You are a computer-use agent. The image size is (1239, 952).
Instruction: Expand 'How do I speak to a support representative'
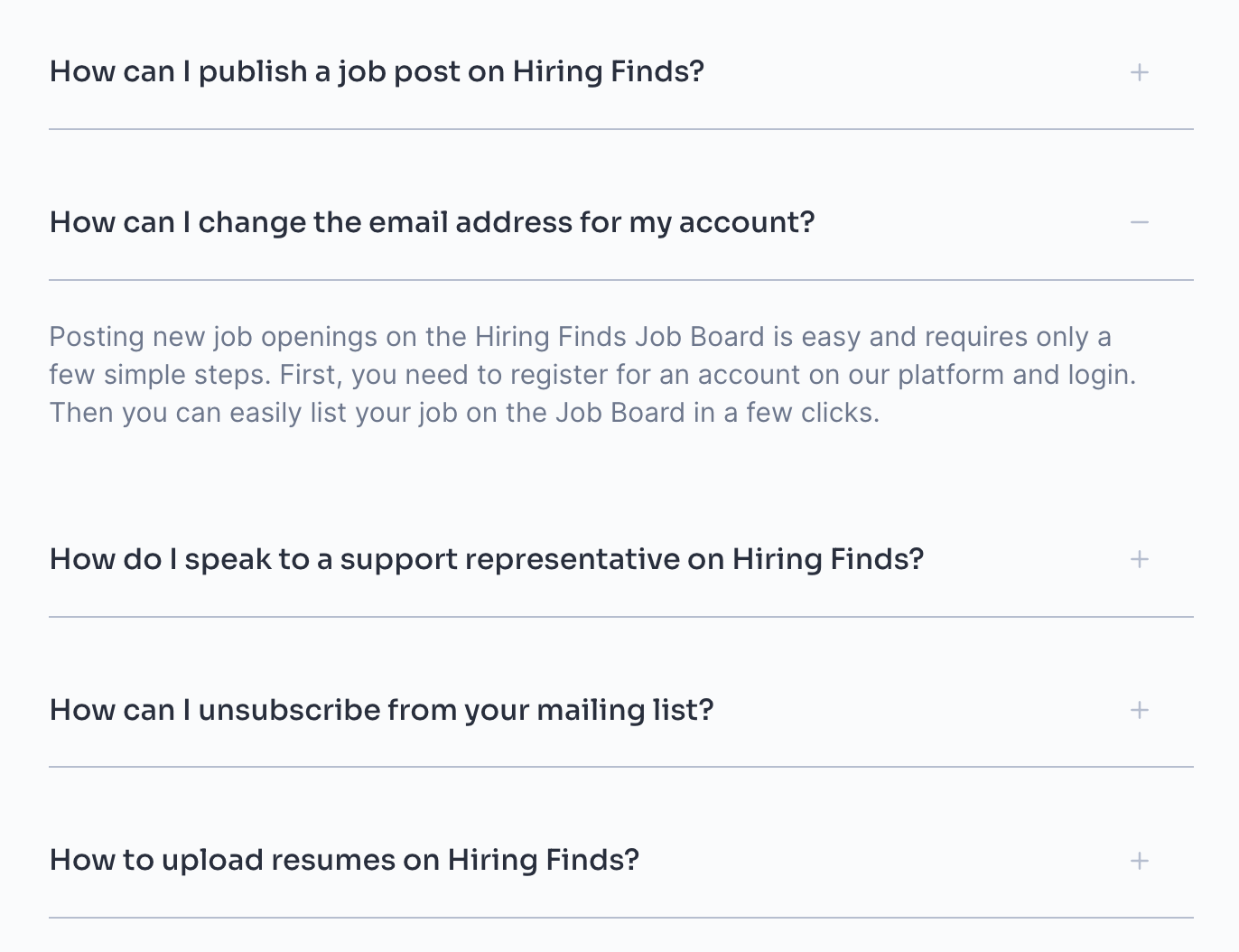pos(487,559)
